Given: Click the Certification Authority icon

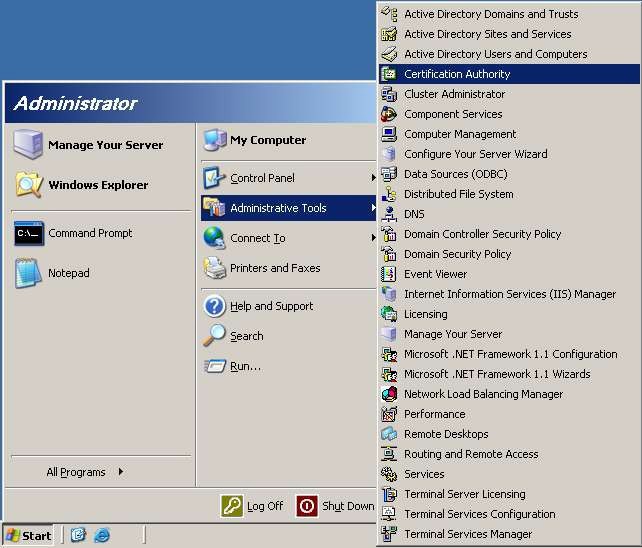Looking at the screenshot, I should [x=389, y=74].
